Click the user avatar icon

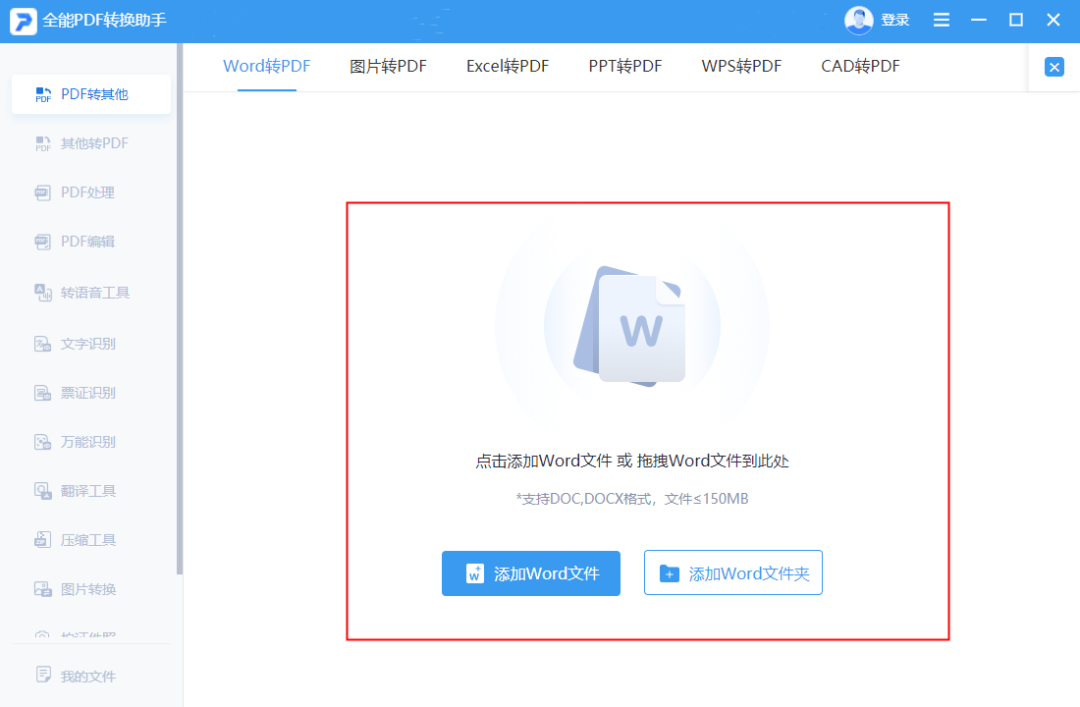point(858,21)
